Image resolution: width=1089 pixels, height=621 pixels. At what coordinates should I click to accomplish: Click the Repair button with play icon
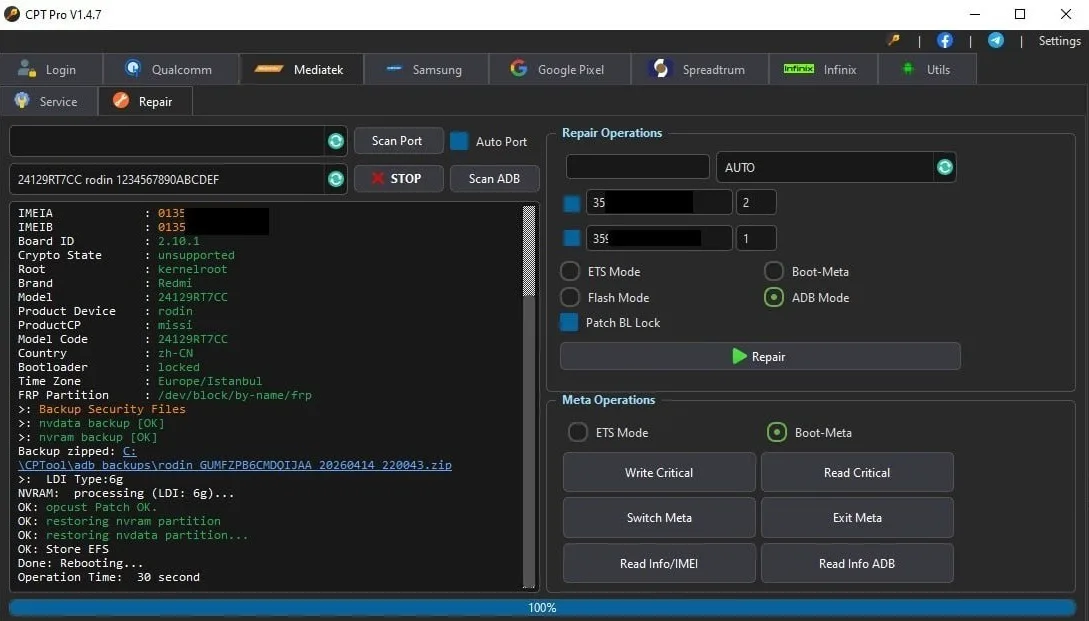click(x=760, y=356)
